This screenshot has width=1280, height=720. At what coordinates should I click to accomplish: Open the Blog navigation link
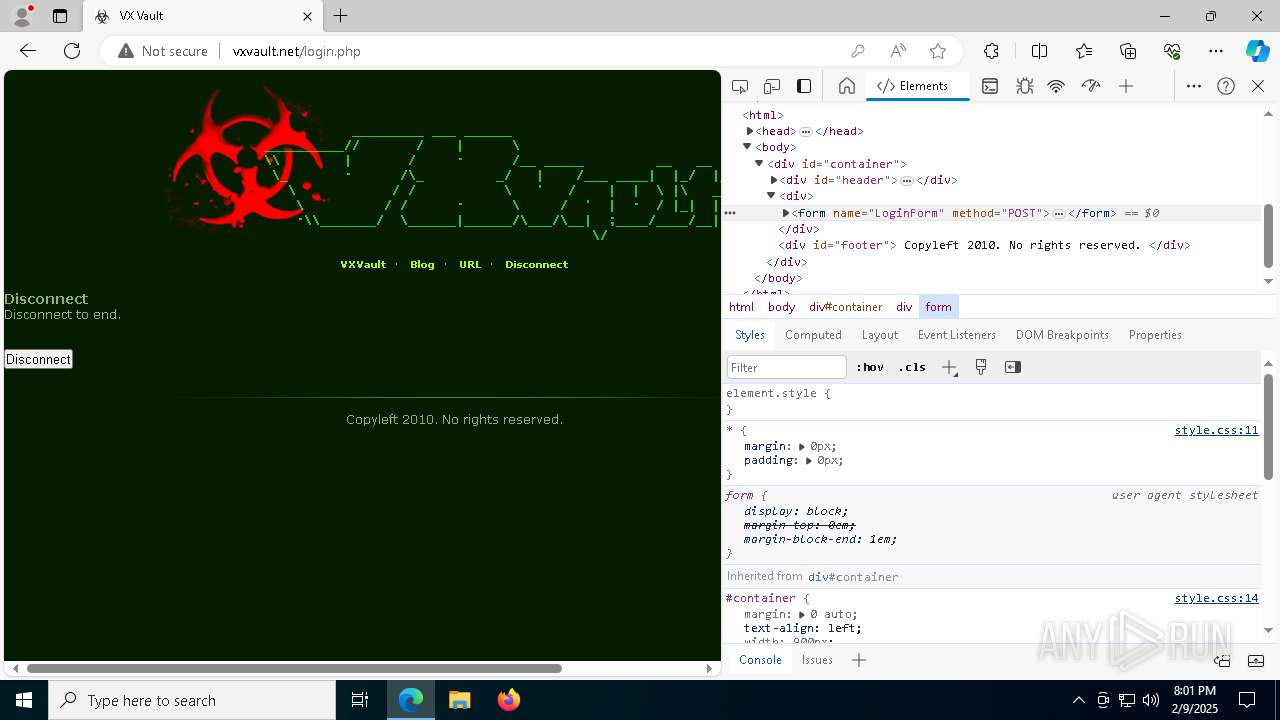click(x=422, y=265)
